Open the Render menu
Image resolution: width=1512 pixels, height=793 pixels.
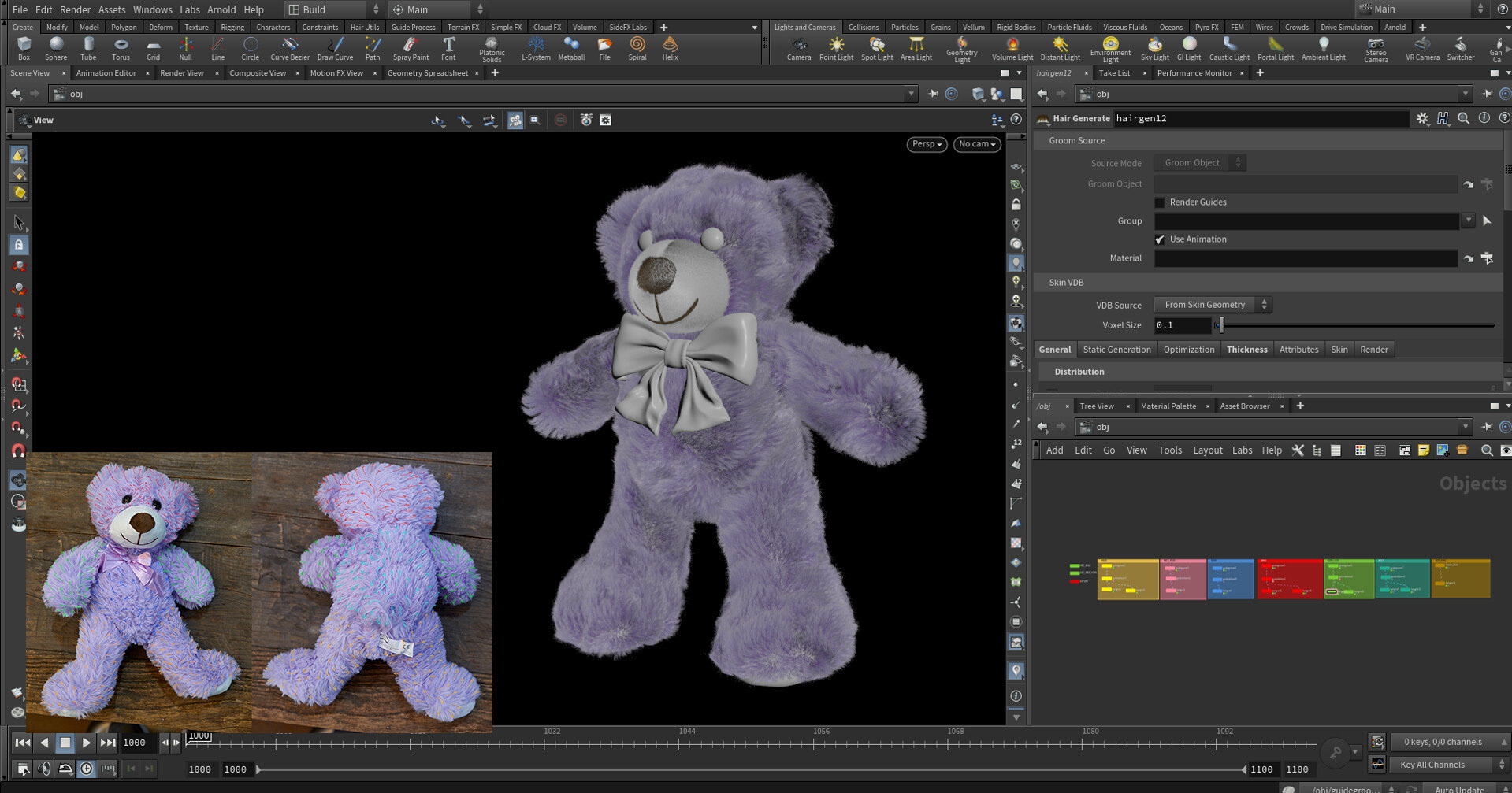click(75, 9)
